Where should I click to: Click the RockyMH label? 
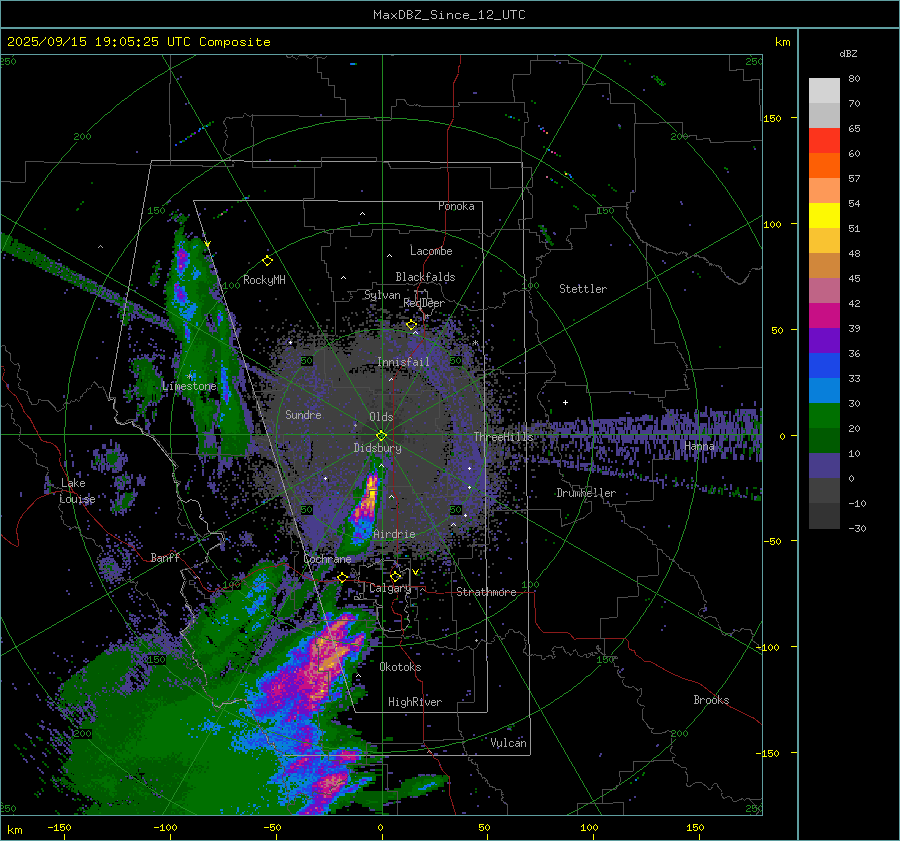pos(264,280)
